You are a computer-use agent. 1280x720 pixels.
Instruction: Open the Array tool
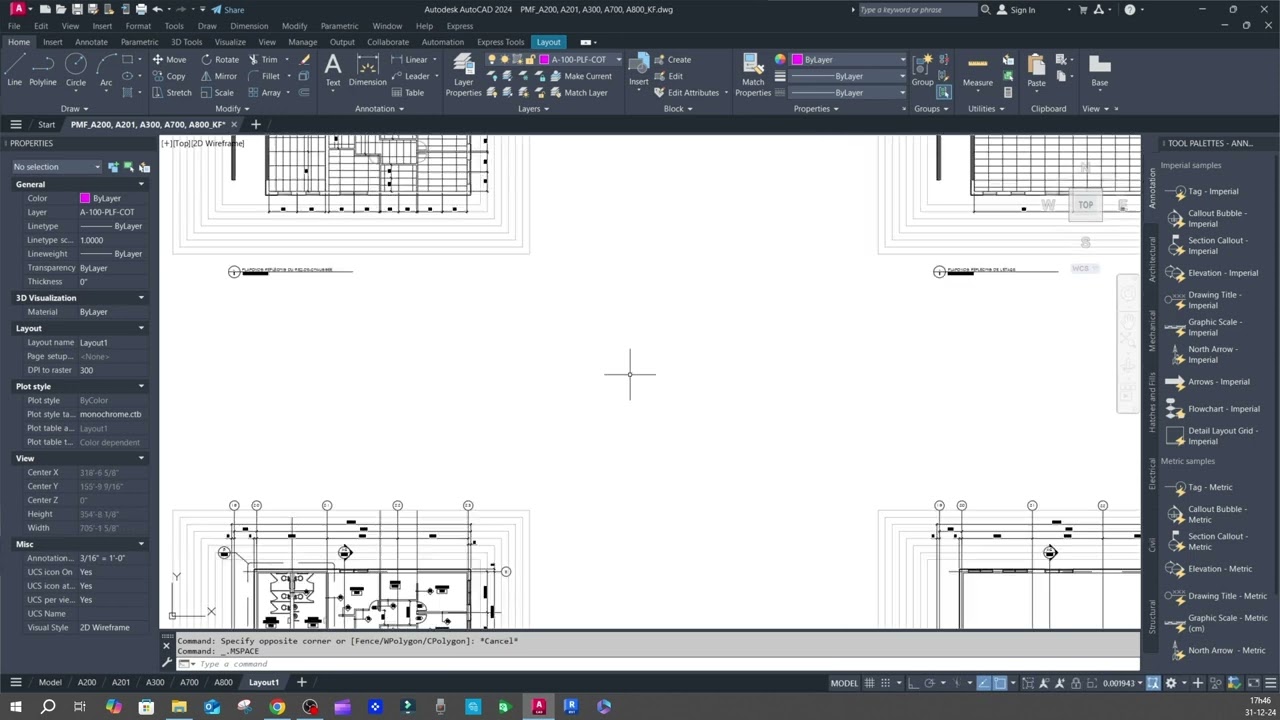[264, 93]
